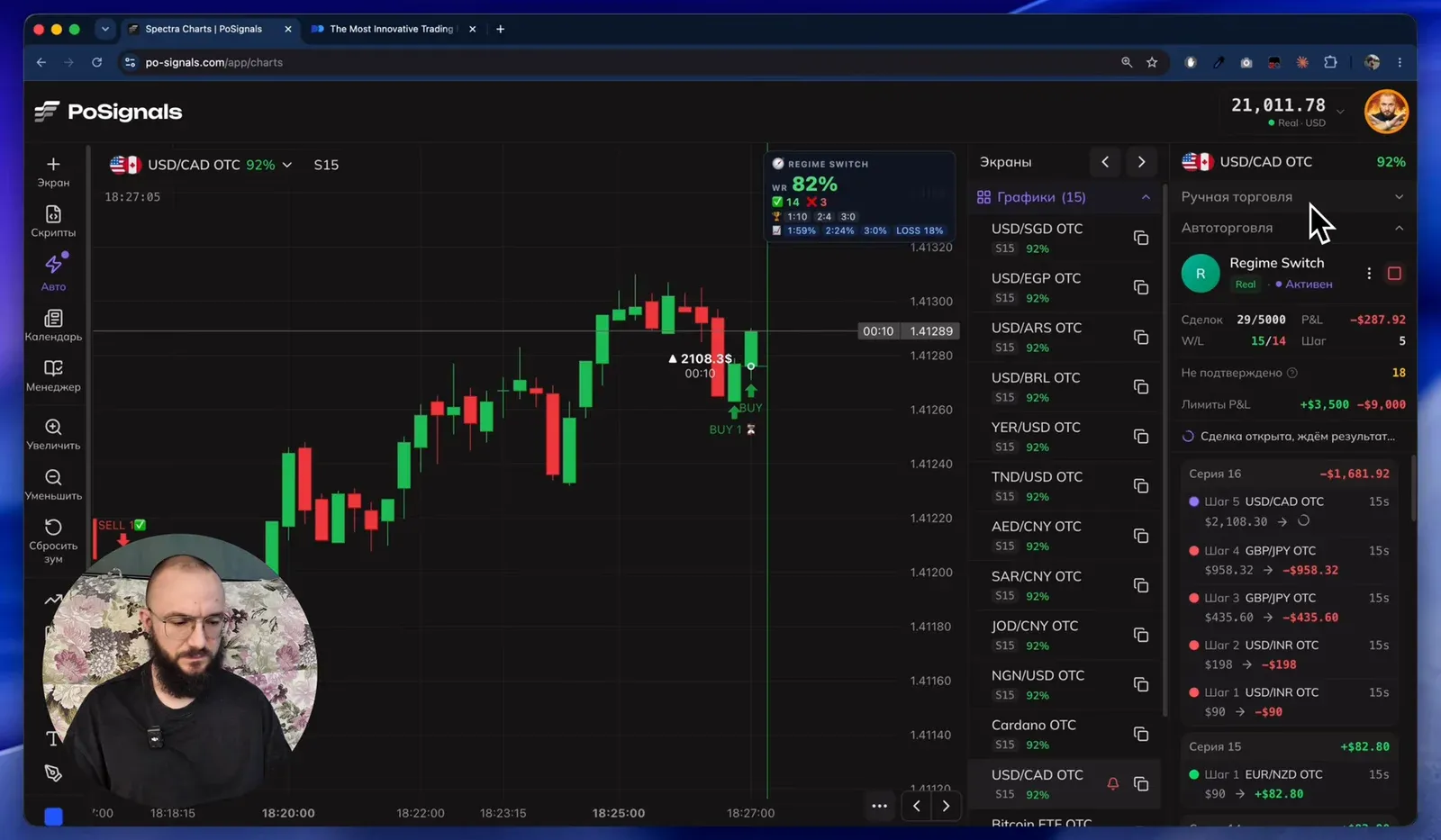Viewport: 1441px width, 840px height.
Task: Open a new browser tab
Action: point(500,29)
